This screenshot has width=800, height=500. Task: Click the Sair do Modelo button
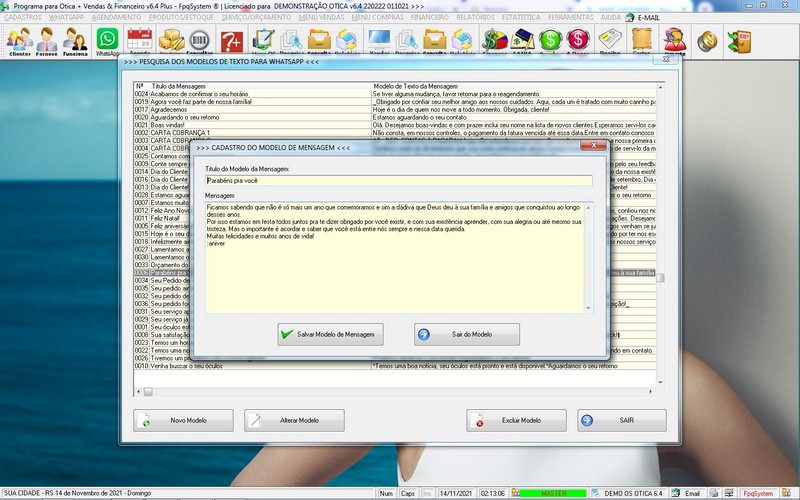coord(467,334)
